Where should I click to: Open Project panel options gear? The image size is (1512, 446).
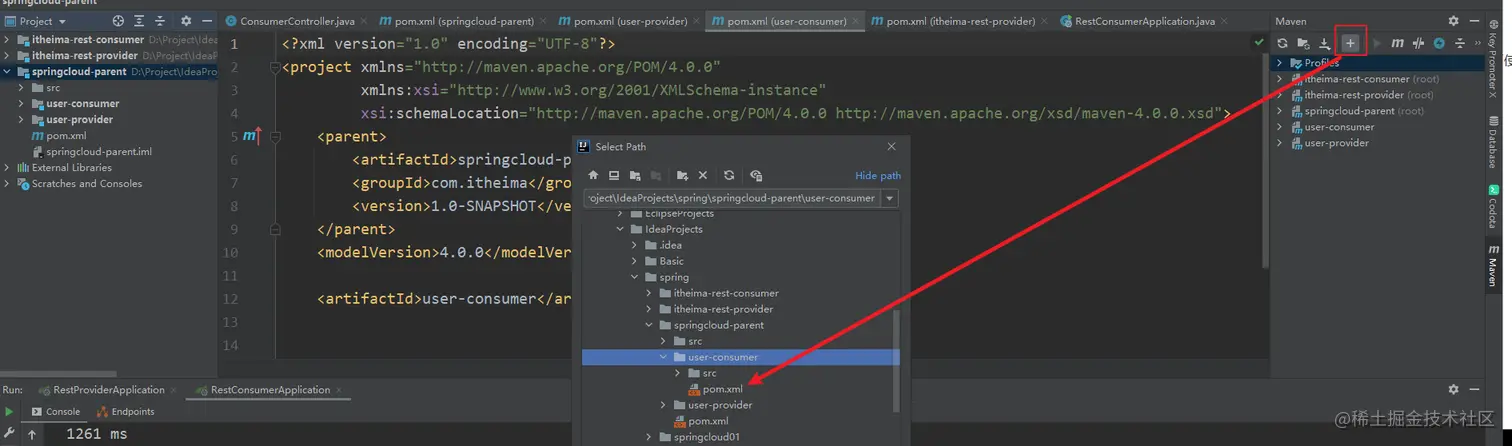pyautogui.click(x=186, y=21)
